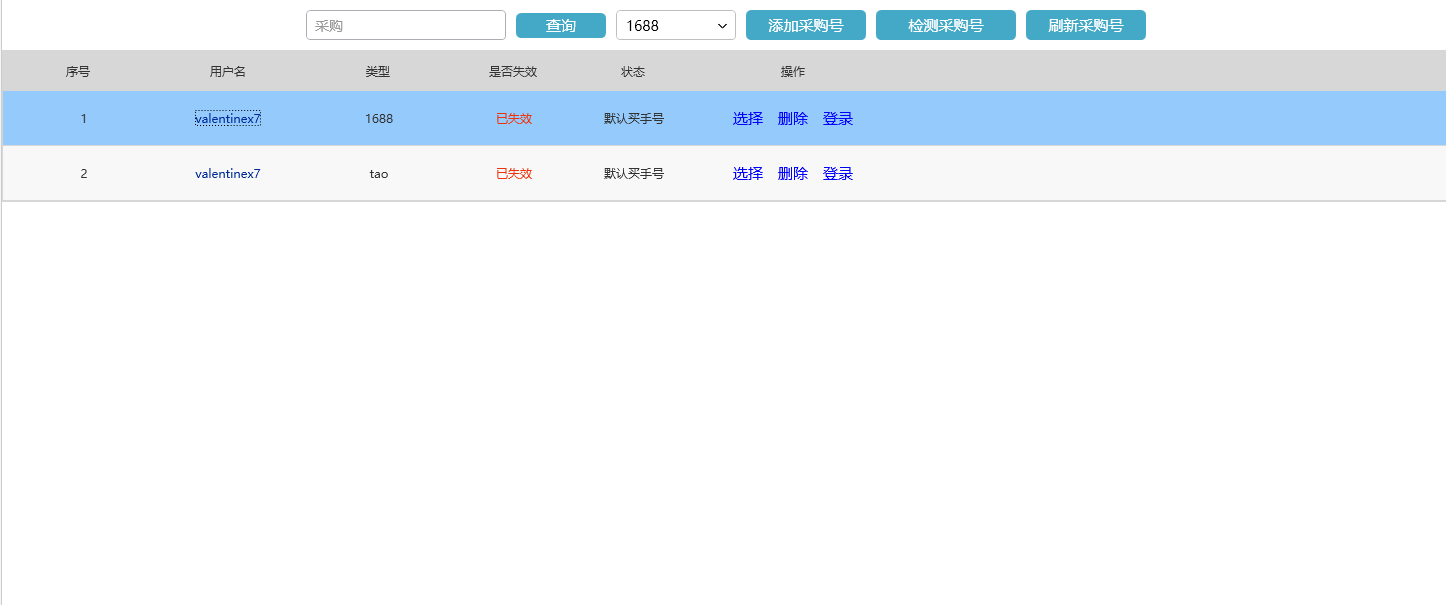Open the valentinex7 username link in row 1
Image resolution: width=1446 pixels, height=605 pixels.
click(x=227, y=118)
